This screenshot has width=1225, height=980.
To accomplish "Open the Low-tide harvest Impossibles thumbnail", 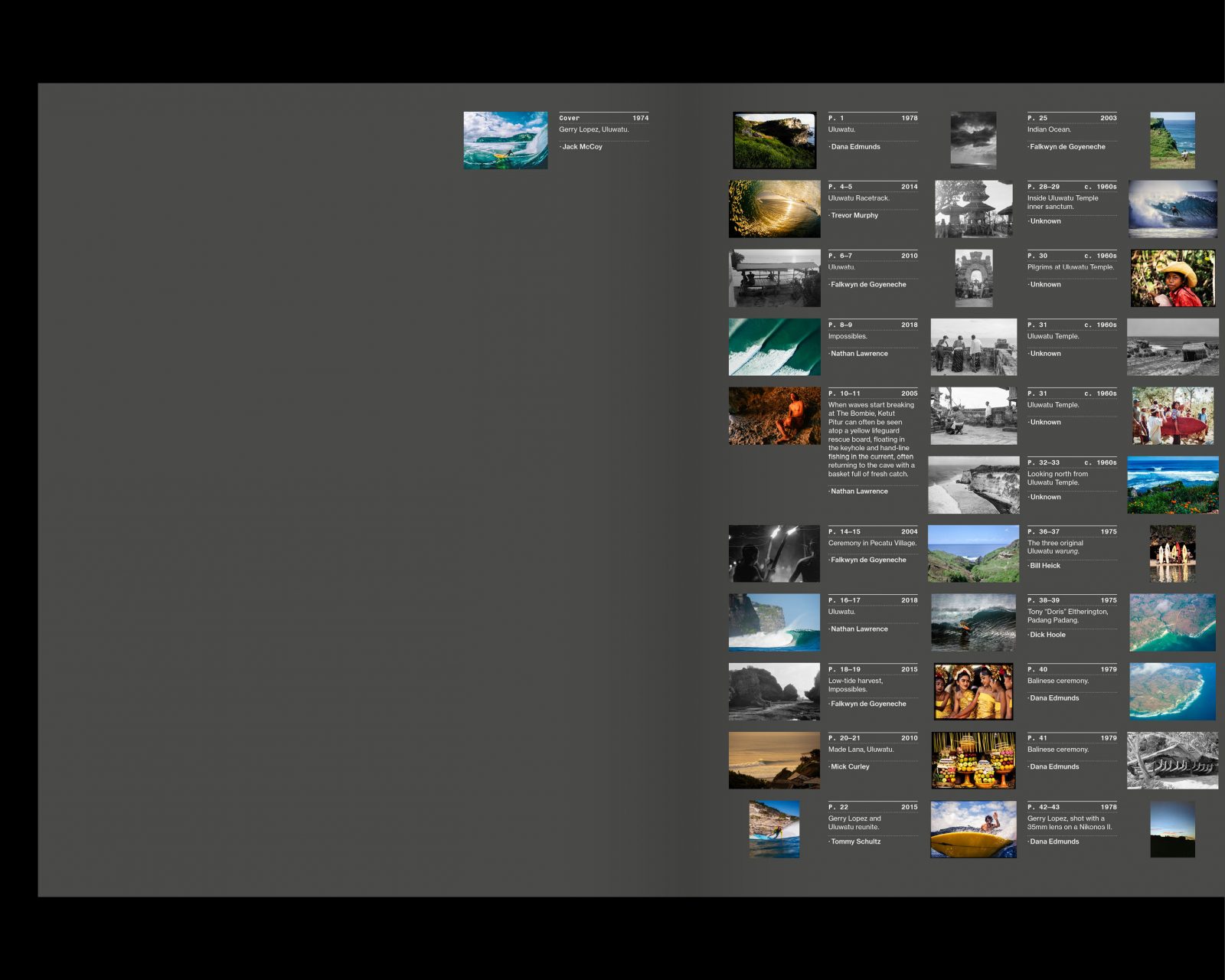I will [x=774, y=691].
